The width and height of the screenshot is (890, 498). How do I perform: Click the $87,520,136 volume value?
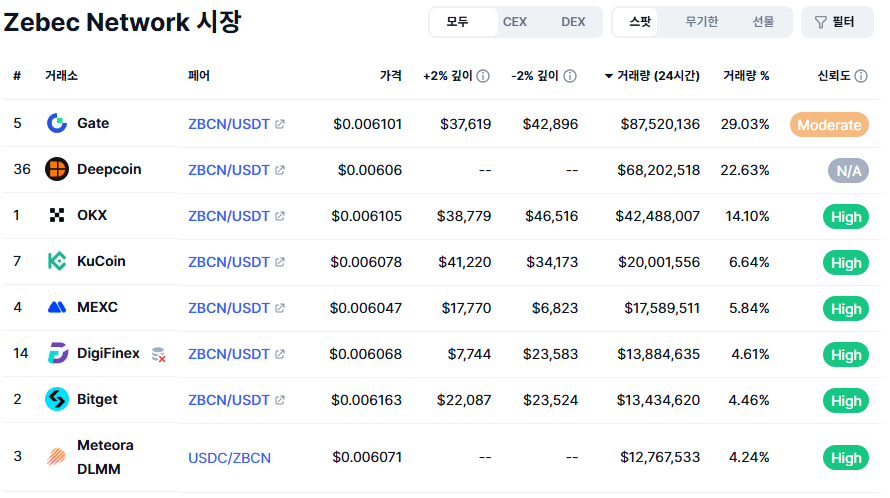pos(660,124)
